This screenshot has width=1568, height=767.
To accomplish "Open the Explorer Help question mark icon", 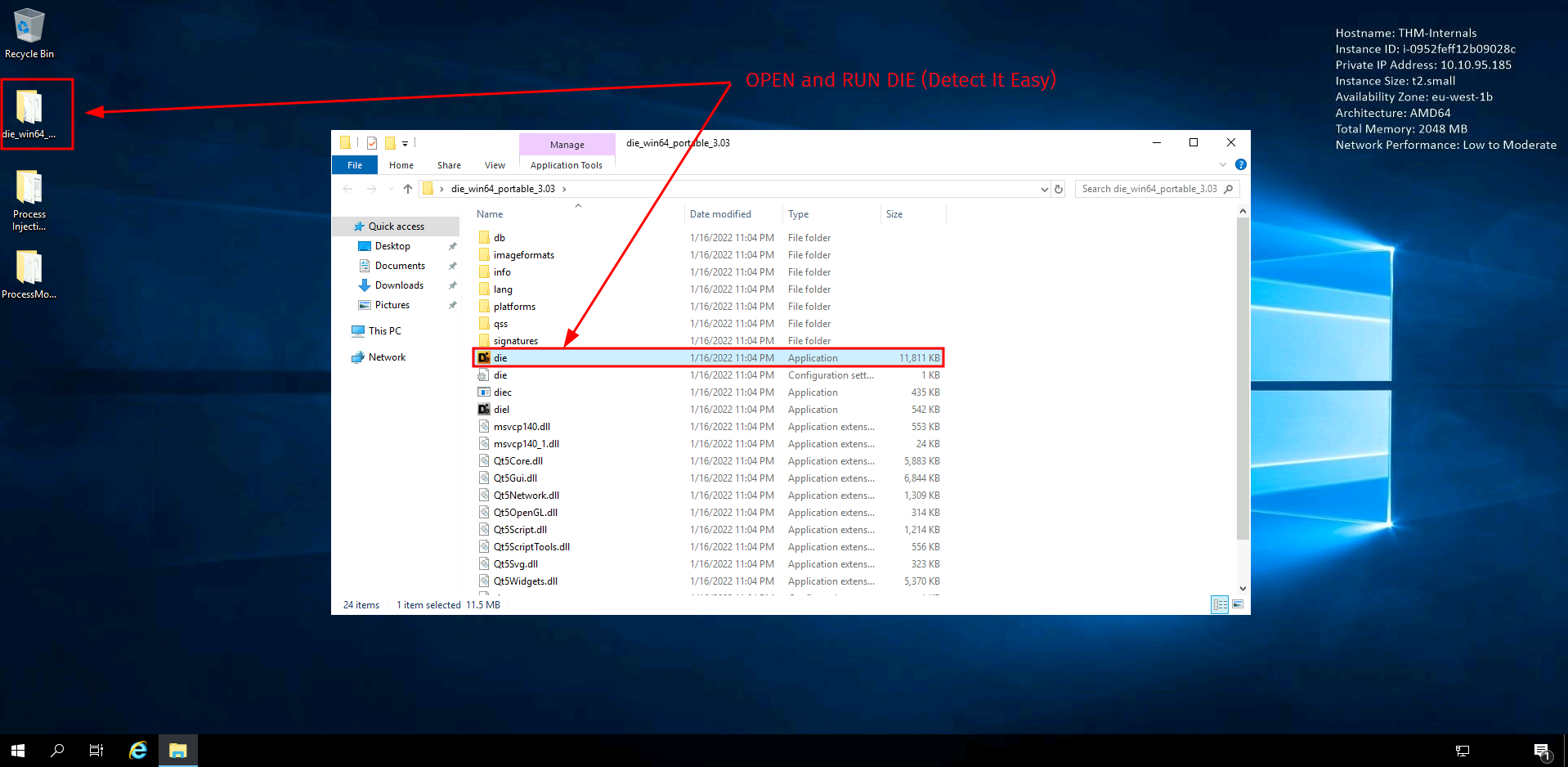I will click(1240, 164).
